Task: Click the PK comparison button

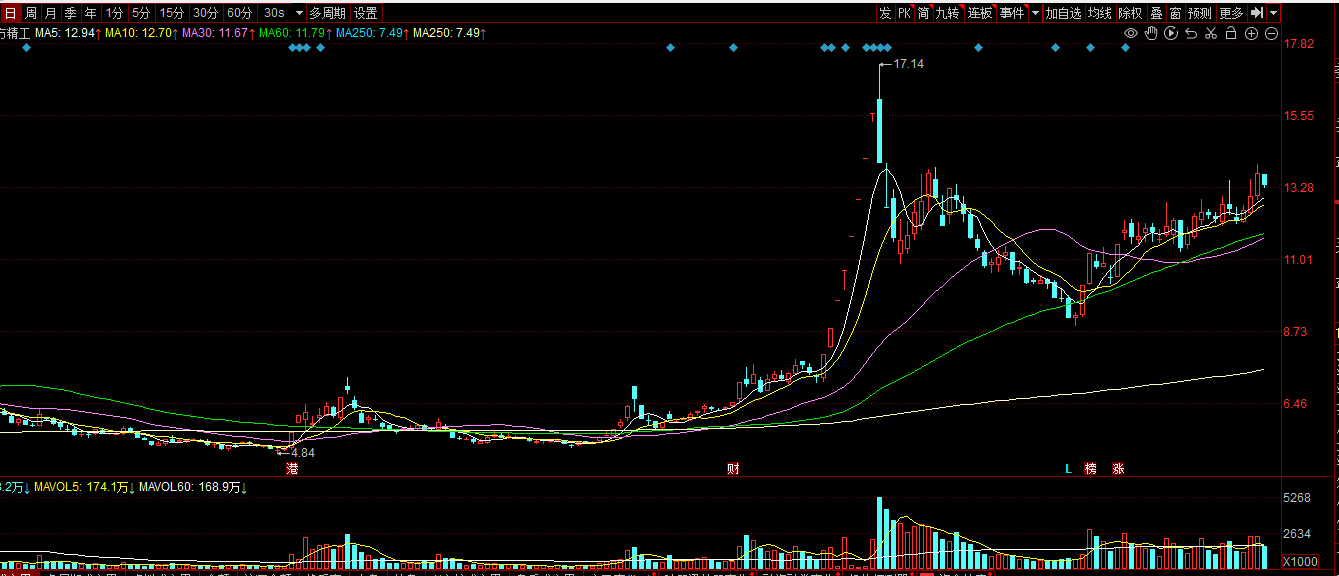Action: (904, 13)
